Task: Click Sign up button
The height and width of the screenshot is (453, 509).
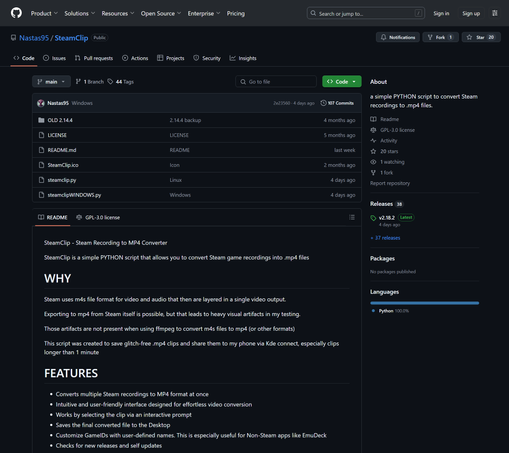Action: pyautogui.click(x=471, y=13)
